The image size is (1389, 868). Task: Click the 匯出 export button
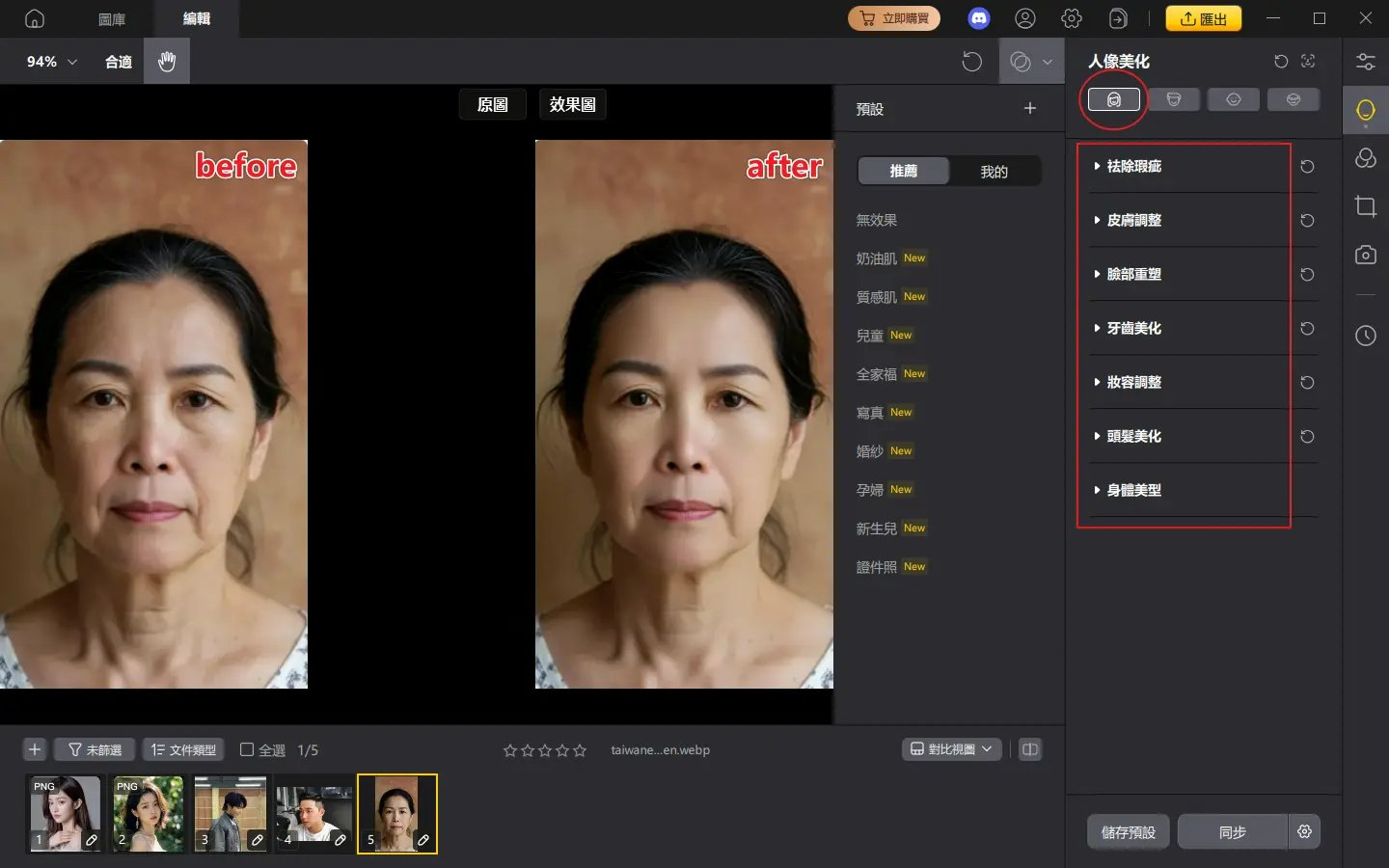click(1203, 17)
